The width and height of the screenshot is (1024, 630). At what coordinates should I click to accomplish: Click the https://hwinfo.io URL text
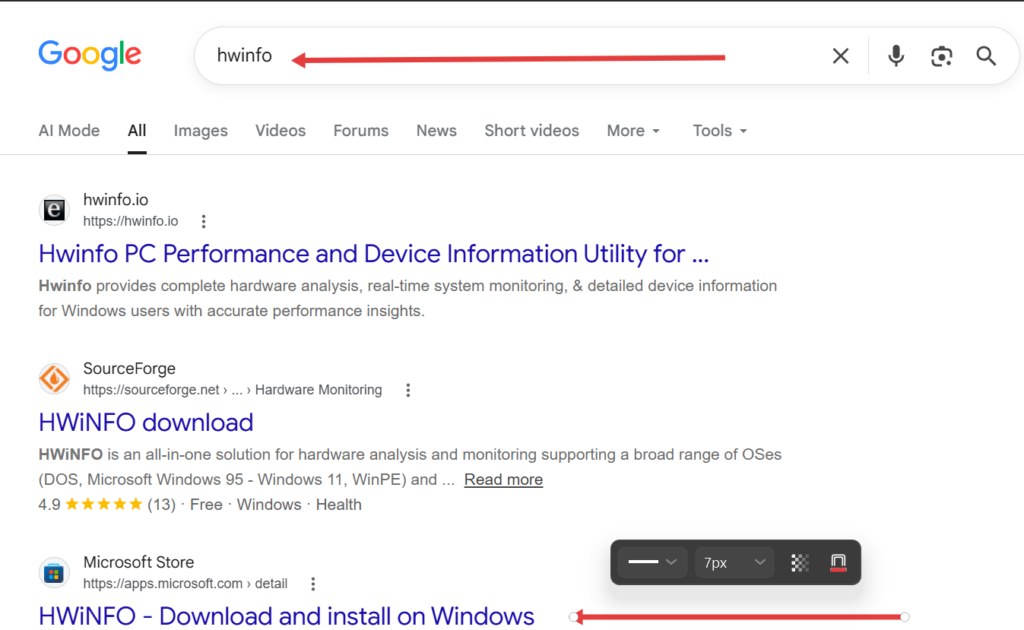pyautogui.click(x=131, y=221)
